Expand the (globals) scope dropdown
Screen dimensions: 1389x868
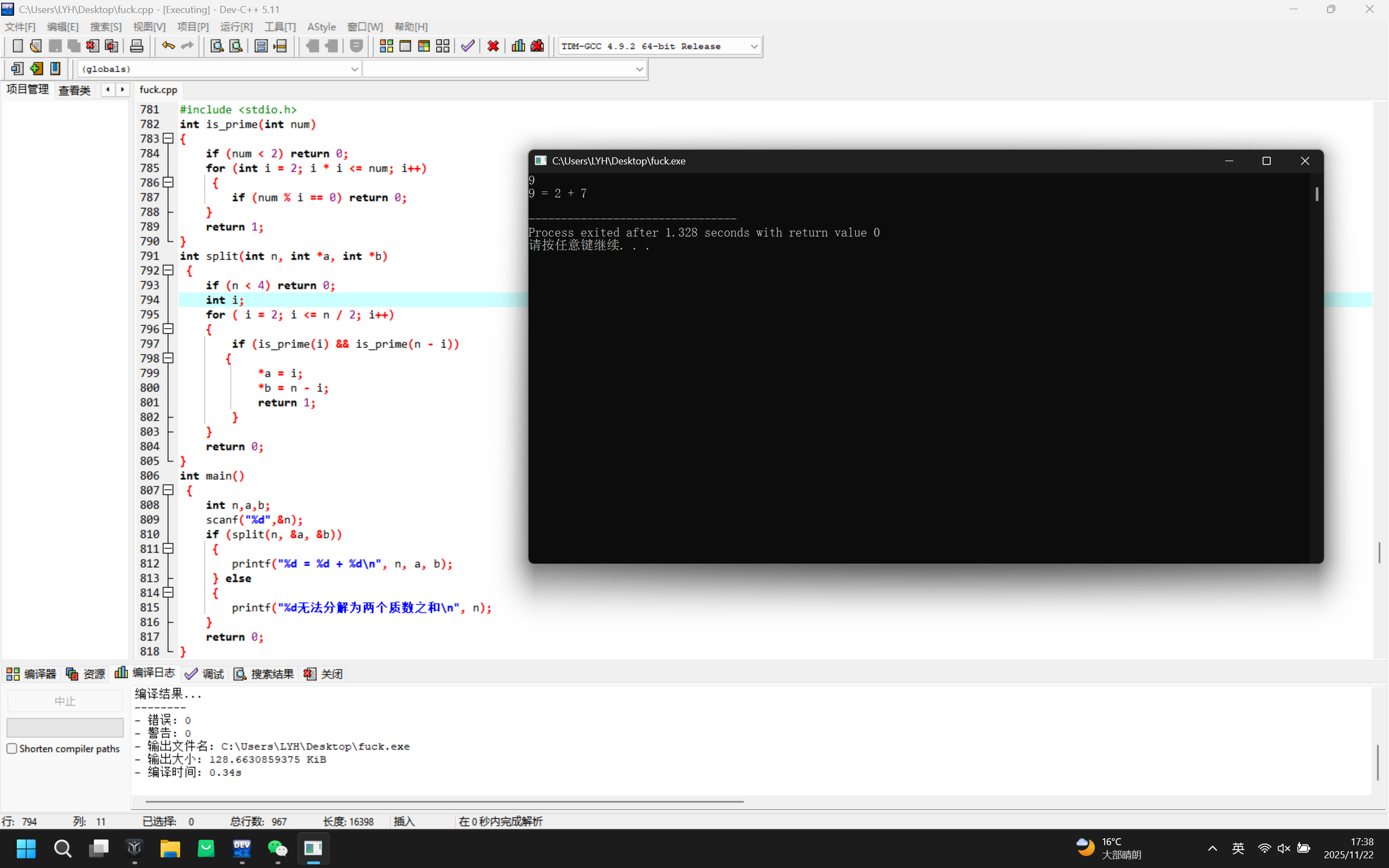pos(354,69)
